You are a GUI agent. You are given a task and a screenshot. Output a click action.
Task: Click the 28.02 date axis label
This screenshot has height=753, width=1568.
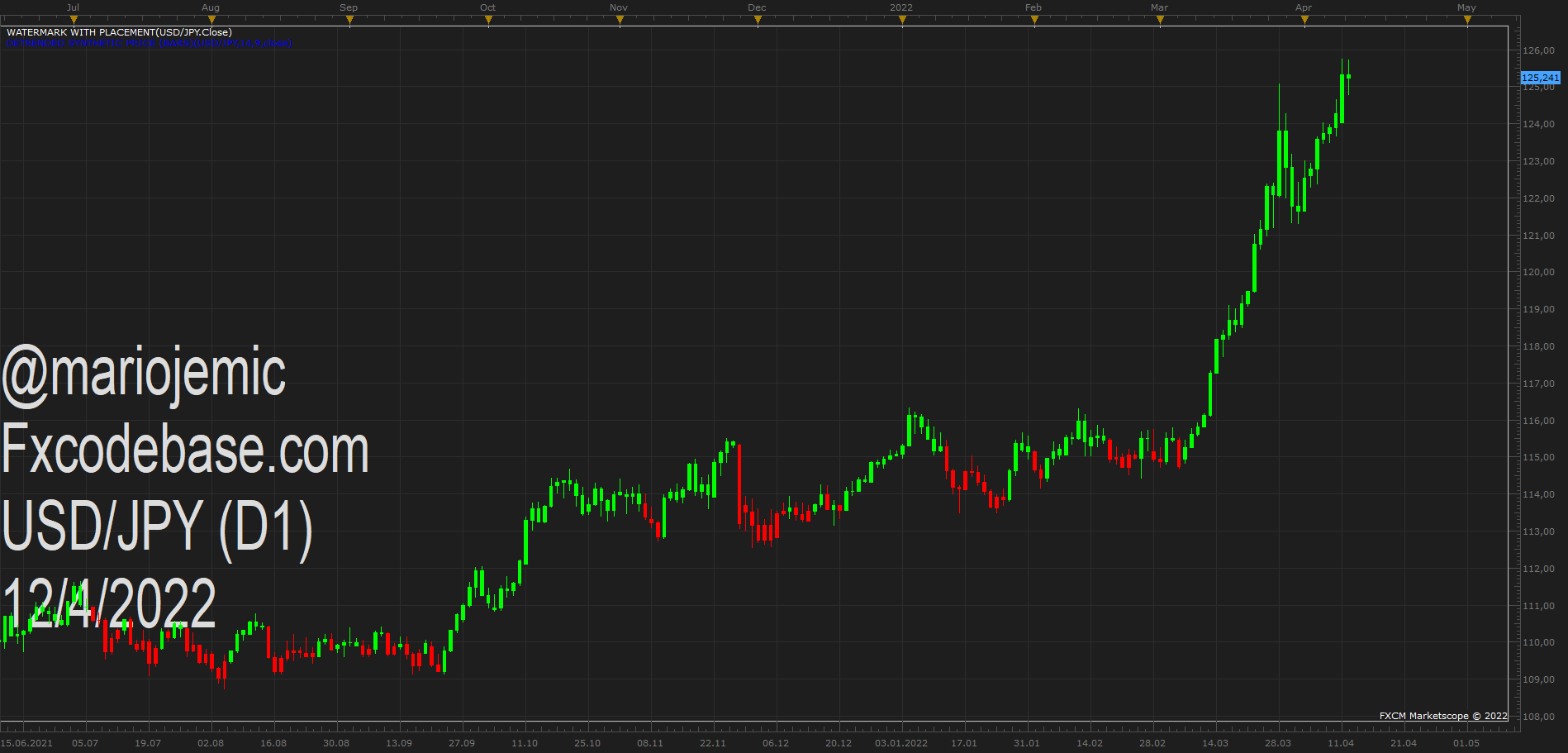[1152, 743]
